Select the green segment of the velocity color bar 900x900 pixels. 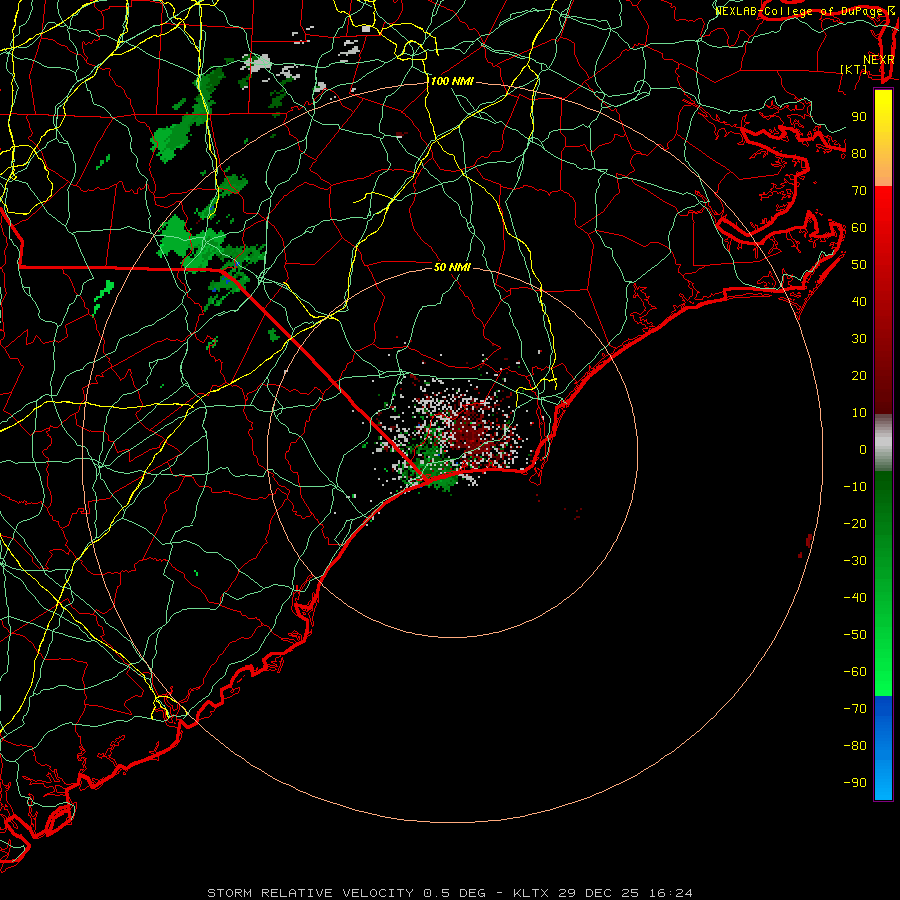[883, 583]
